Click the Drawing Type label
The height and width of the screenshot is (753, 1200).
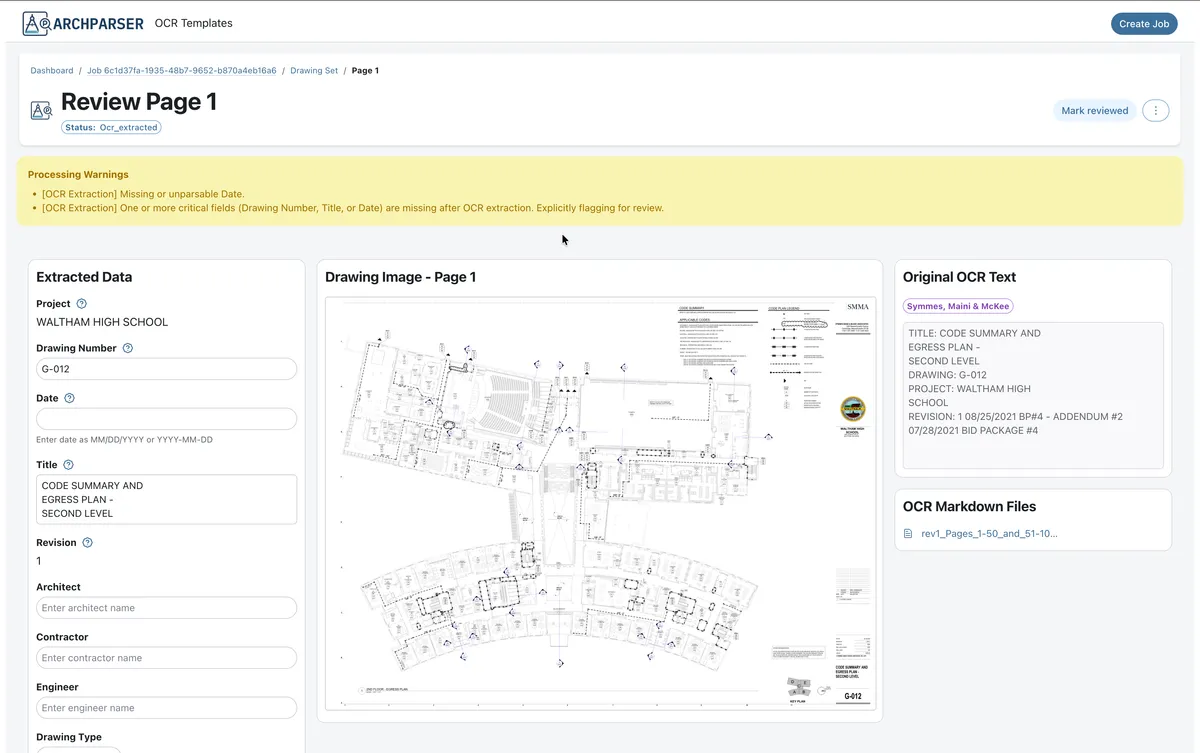click(x=69, y=737)
